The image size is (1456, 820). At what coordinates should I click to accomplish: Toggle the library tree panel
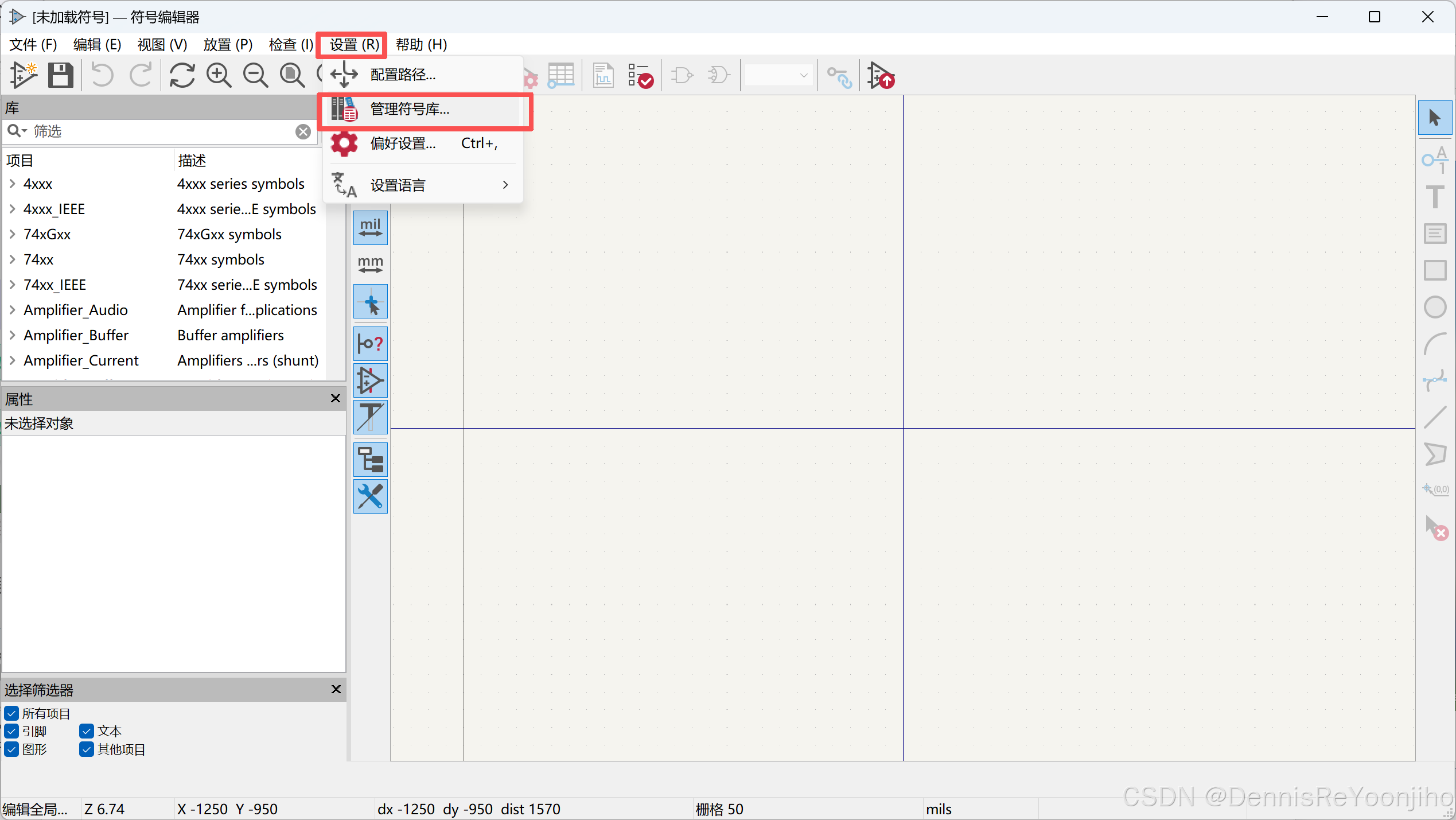(x=371, y=460)
